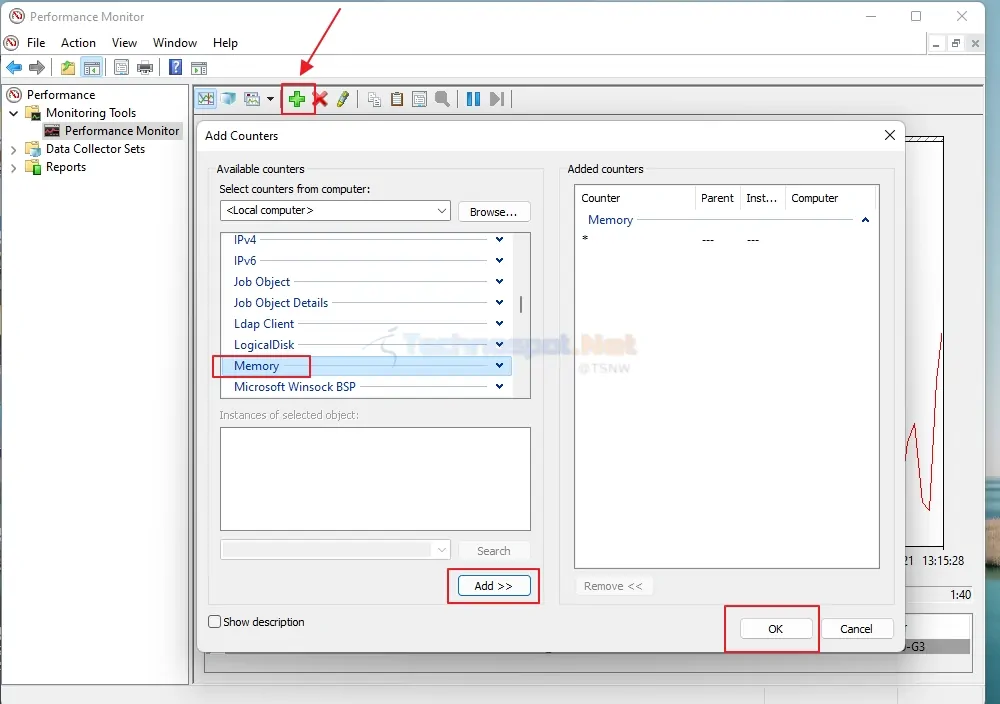This screenshot has width=1000, height=704.
Task: Expand the IPv4 counter group
Action: click(x=499, y=240)
